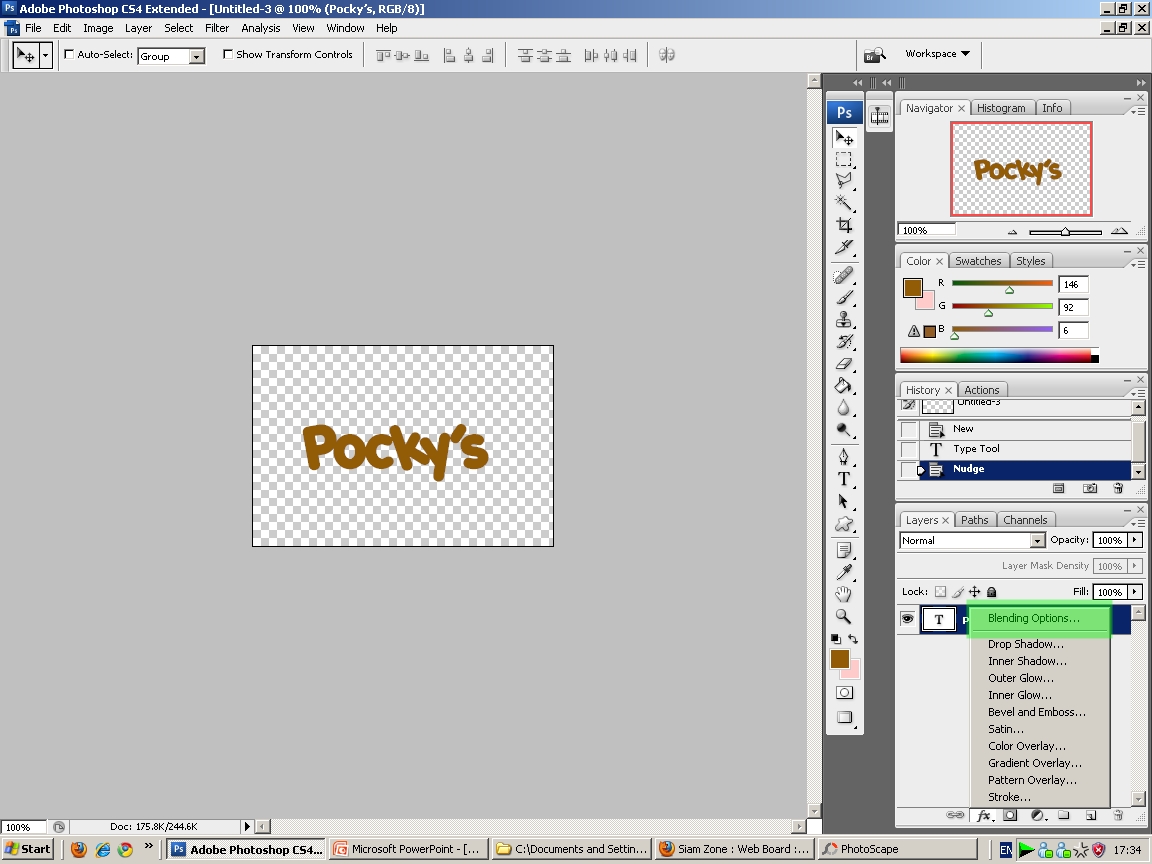Select the Path Selection tool
Viewport: 1152px width, 864px height.
[x=844, y=502]
